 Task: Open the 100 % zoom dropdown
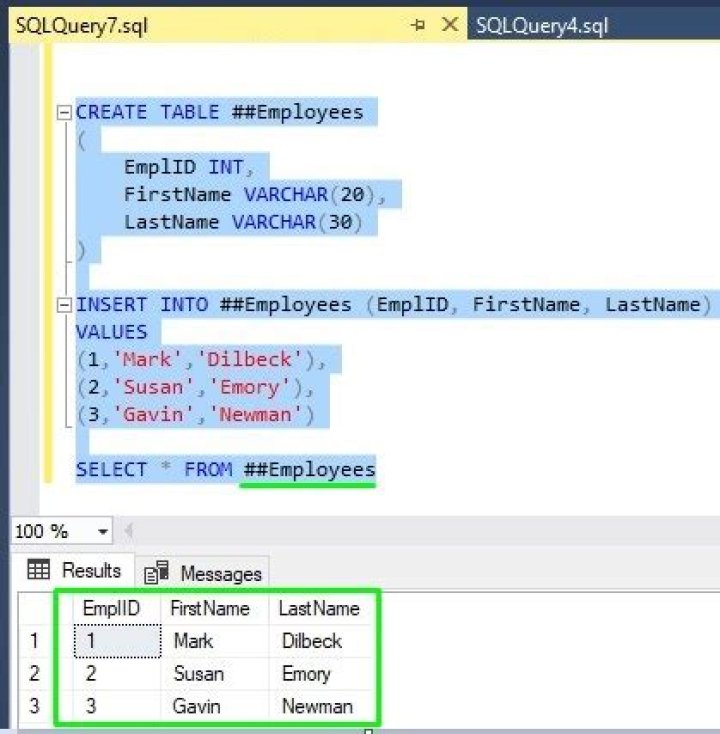(x=103, y=531)
